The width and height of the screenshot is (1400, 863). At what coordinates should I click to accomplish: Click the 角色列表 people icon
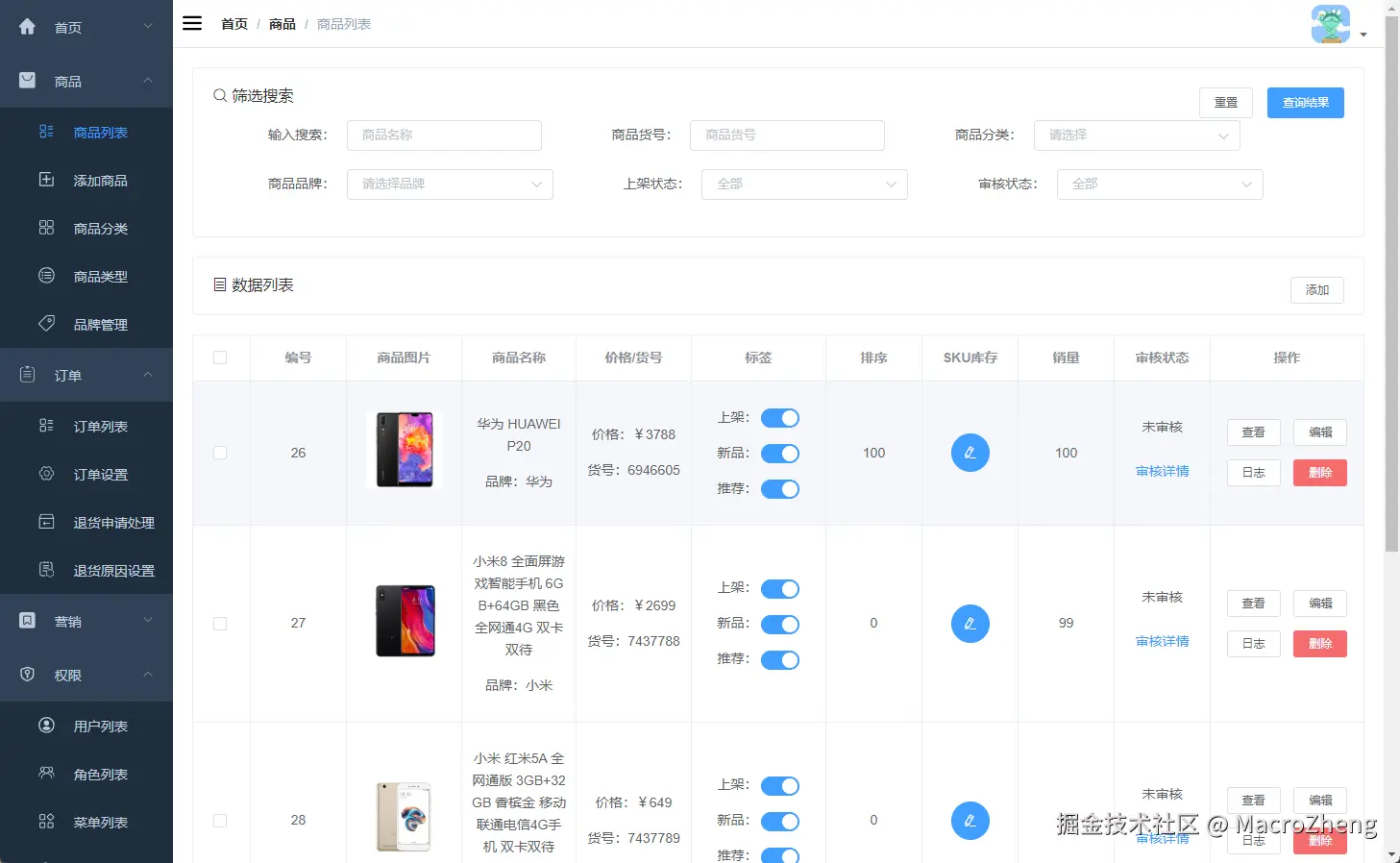(x=46, y=774)
